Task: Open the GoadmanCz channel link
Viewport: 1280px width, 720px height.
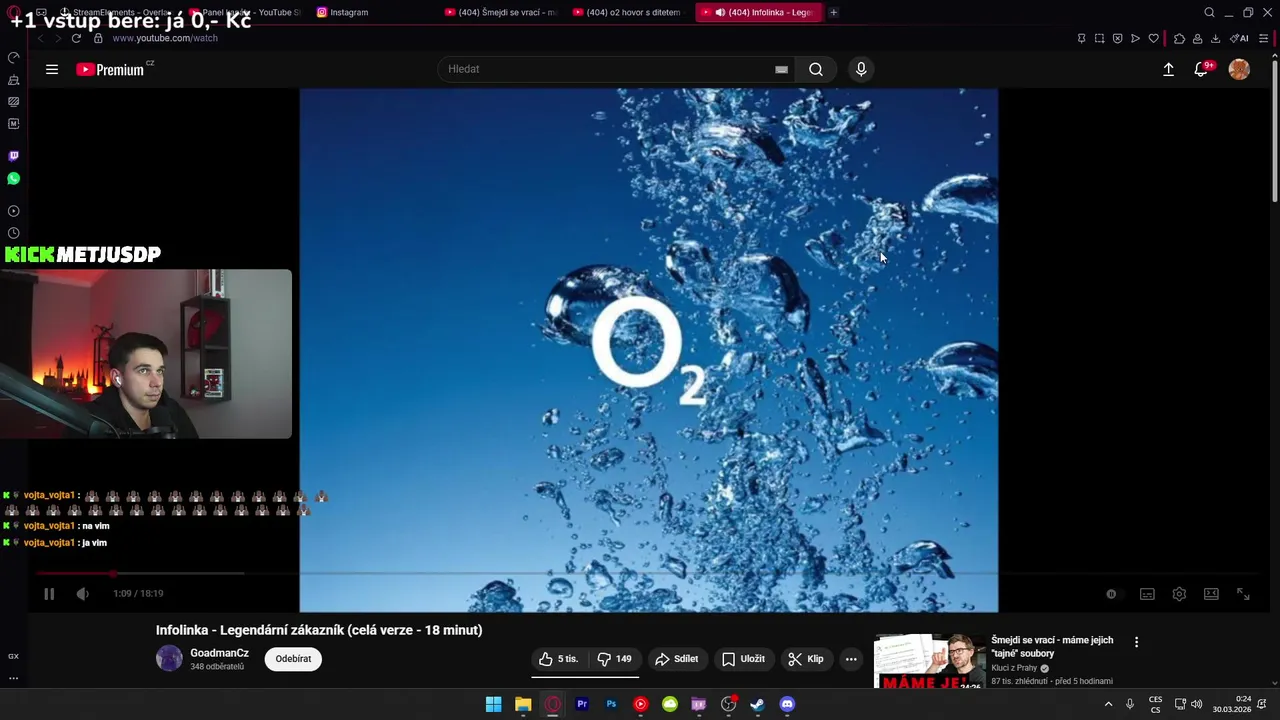Action: click(x=219, y=653)
